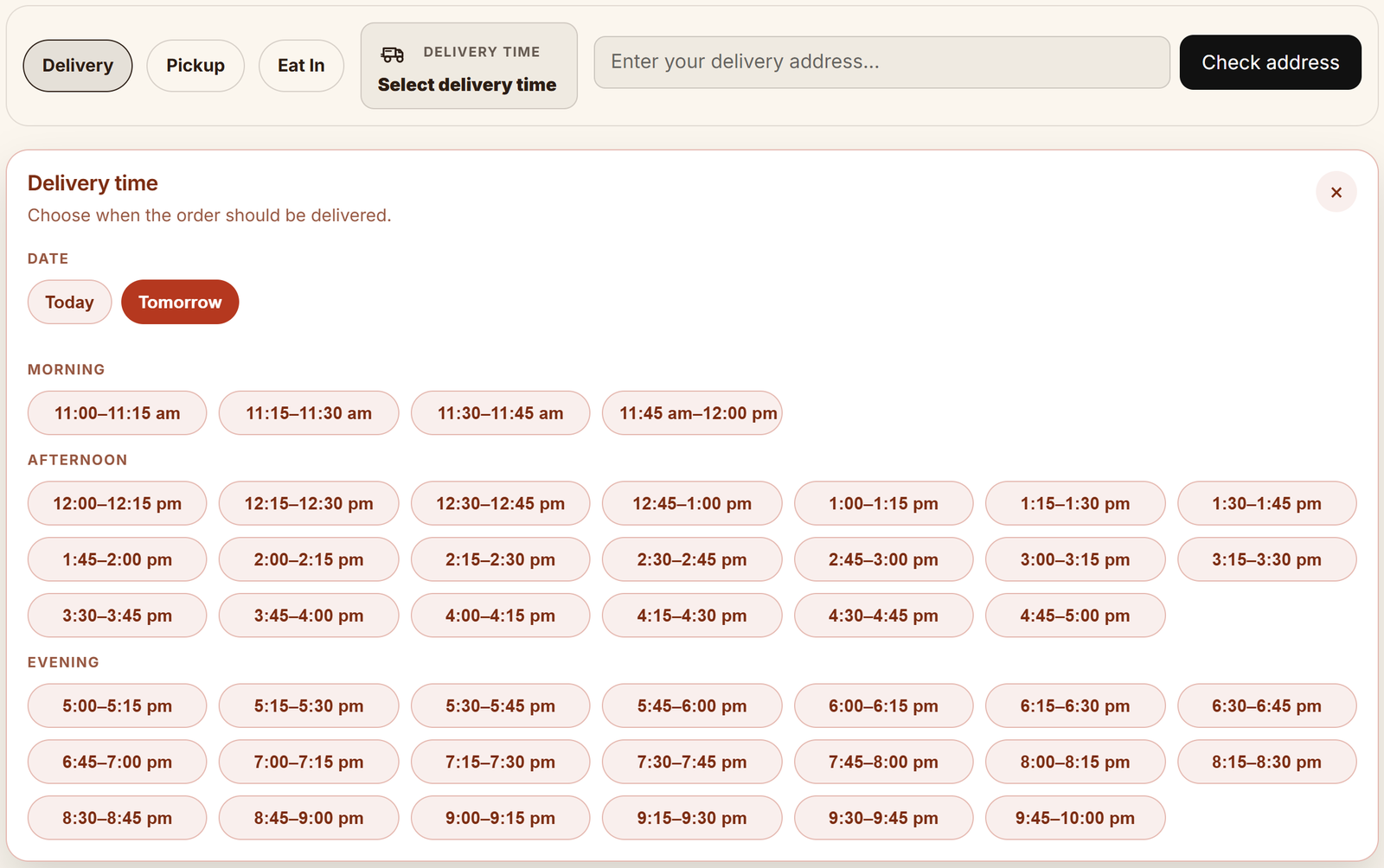Viewport: 1384px width, 868px height.
Task: Switch to Eat In order type
Action: [x=301, y=66]
